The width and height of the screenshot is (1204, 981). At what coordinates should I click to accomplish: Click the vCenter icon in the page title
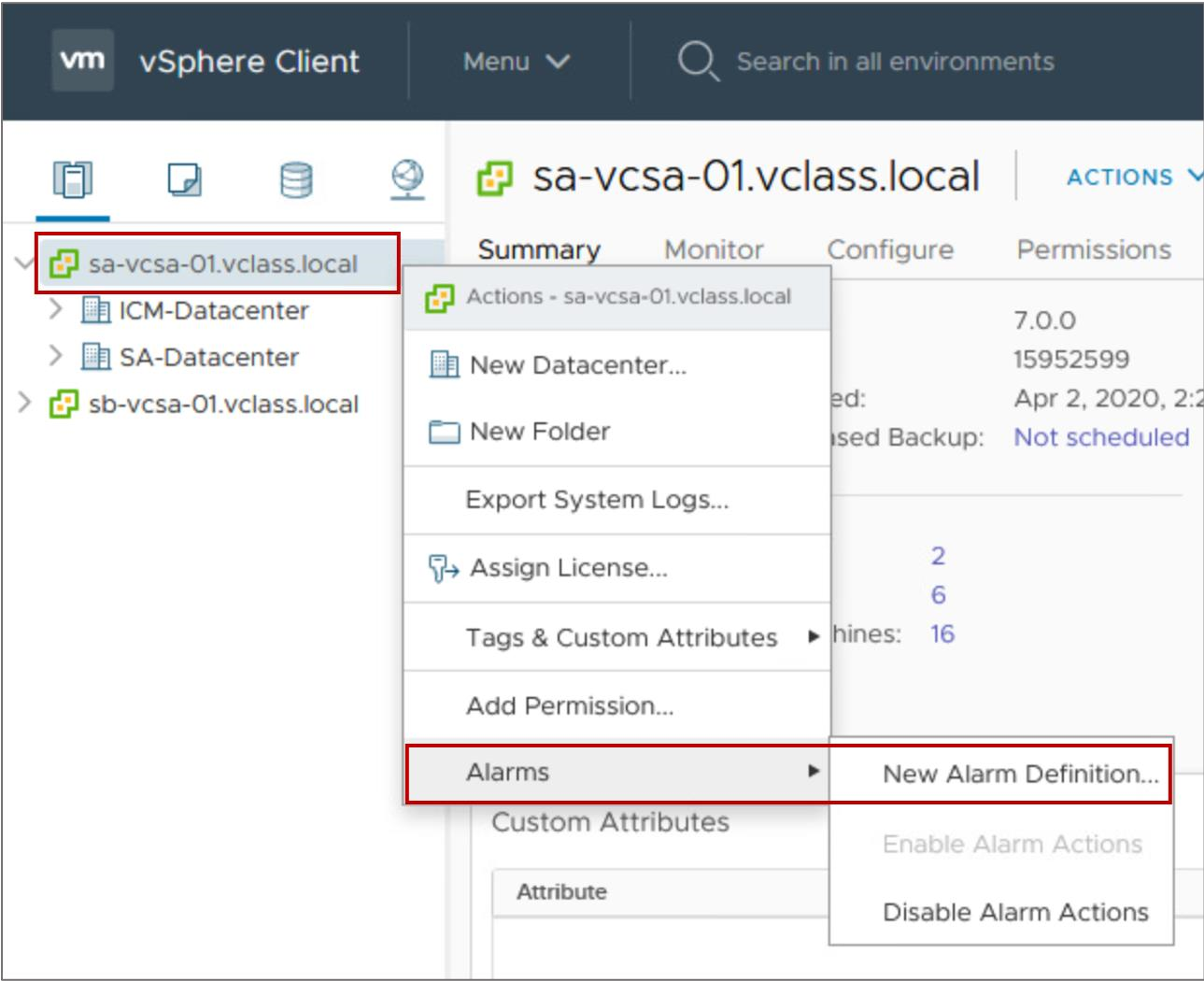tap(494, 178)
